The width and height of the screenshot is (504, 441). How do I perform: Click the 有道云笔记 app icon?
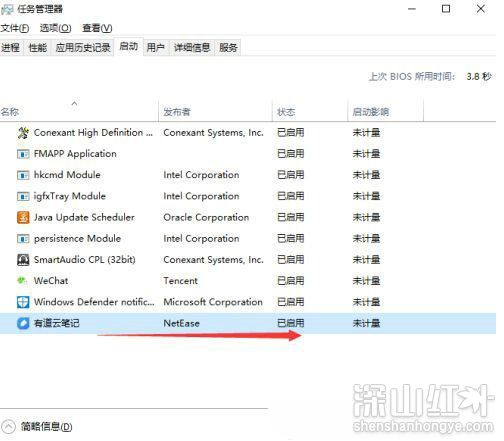(x=23, y=323)
